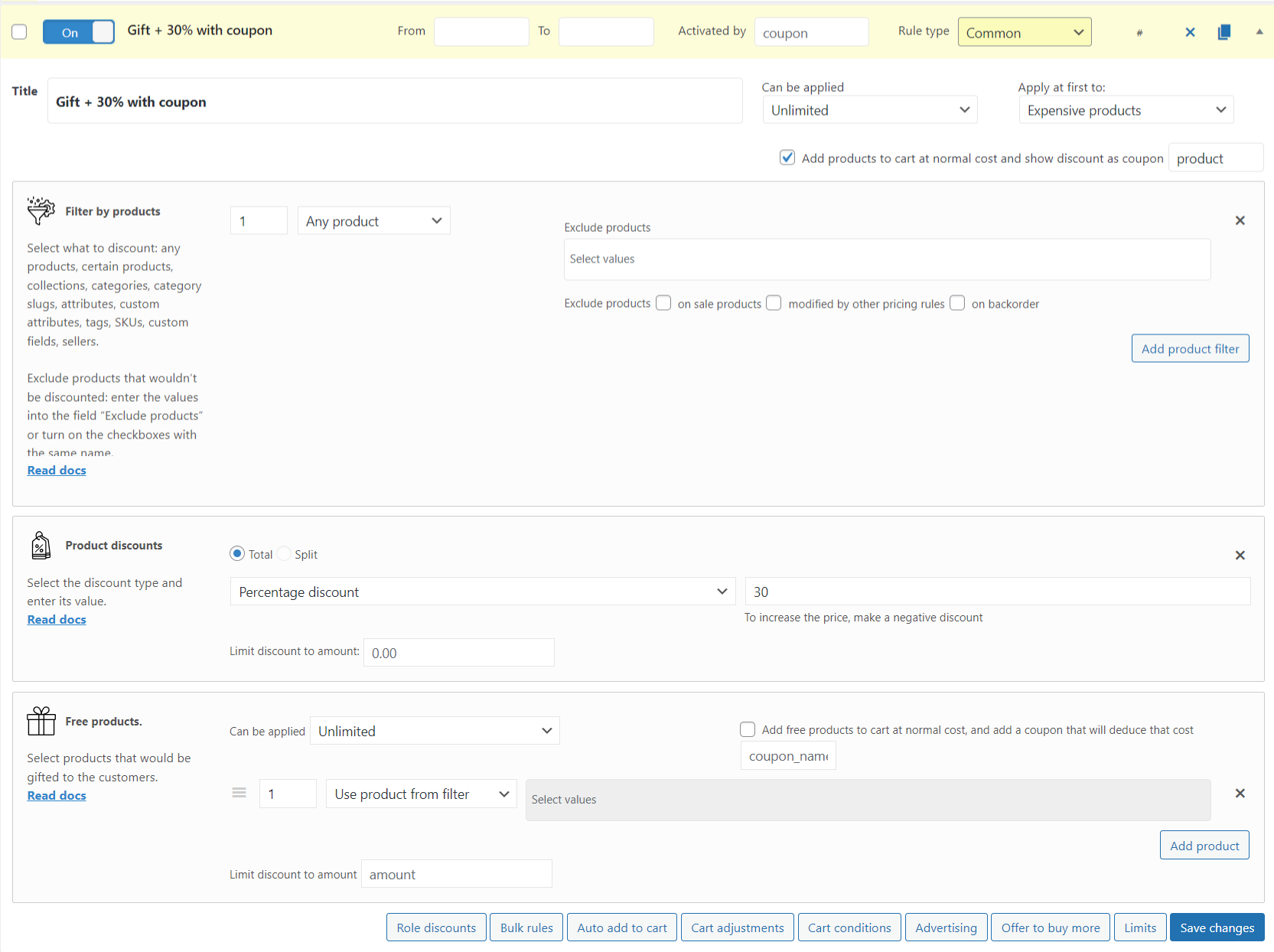Enable exclude on backorder checkbox
This screenshot has width=1274, height=952.
(957, 303)
